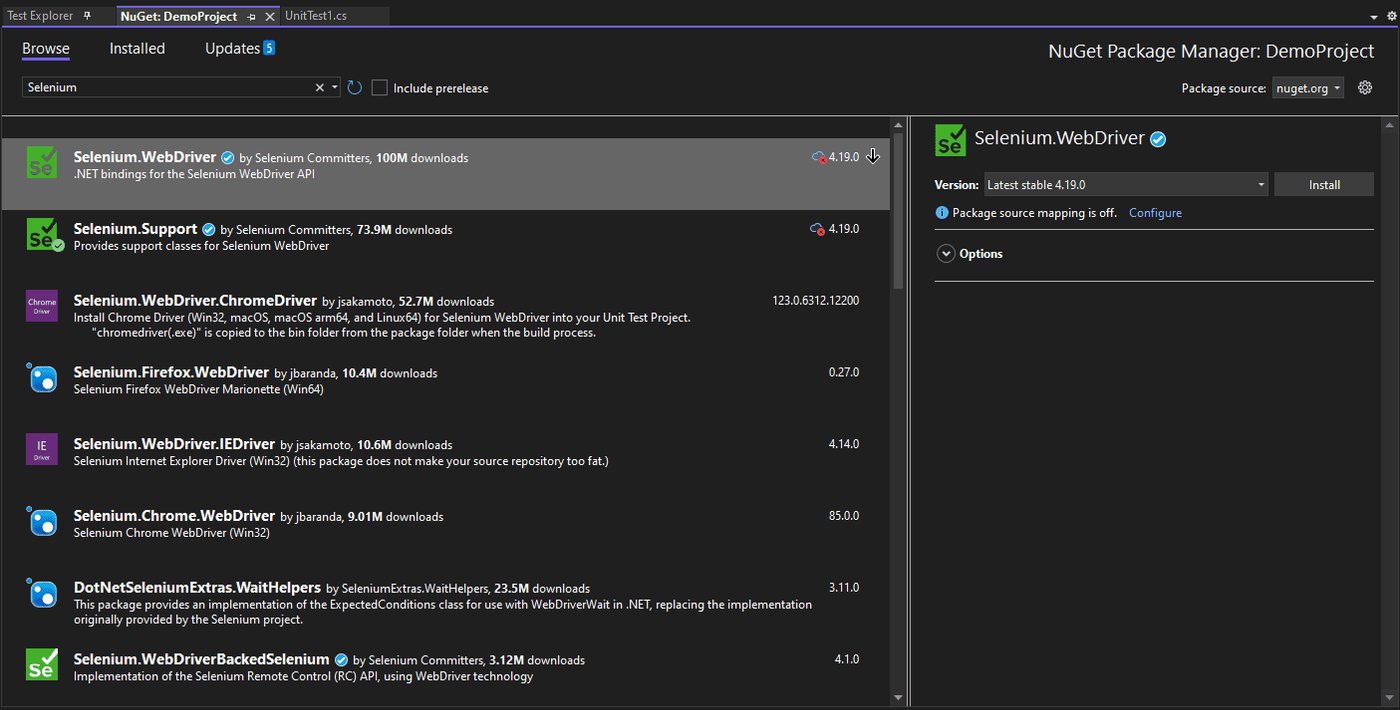Screen dimensions: 1400x710
Task: Click the window options gear in tab strip
Action: 1392,16
